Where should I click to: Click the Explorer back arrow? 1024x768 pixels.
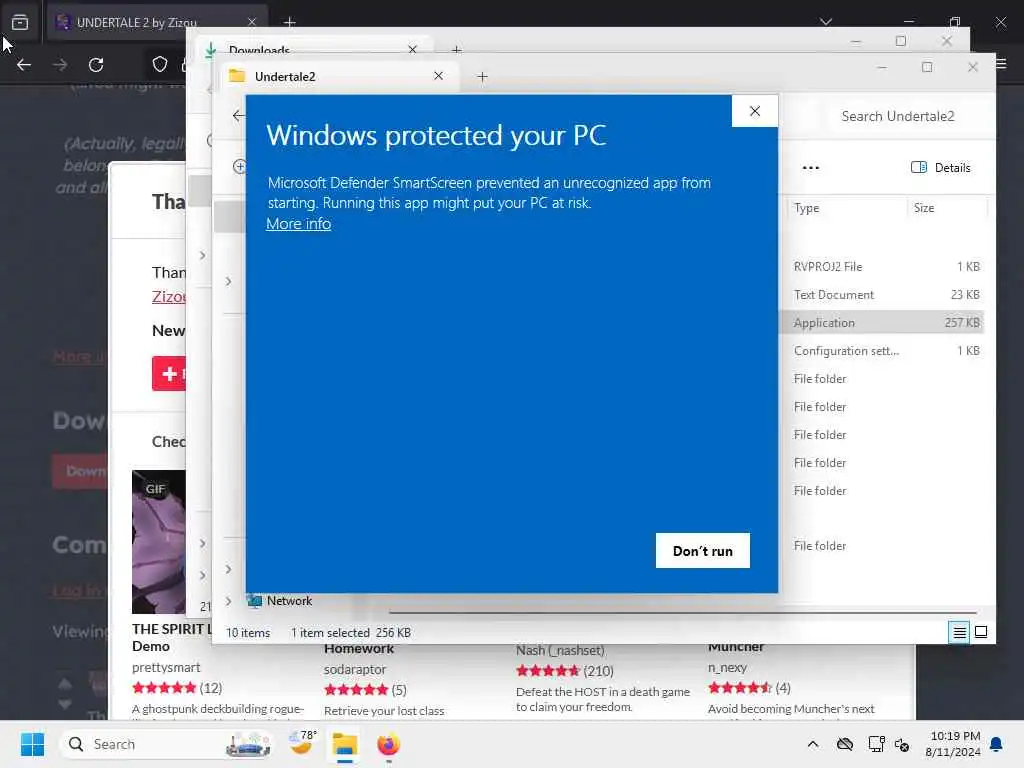tap(238, 116)
